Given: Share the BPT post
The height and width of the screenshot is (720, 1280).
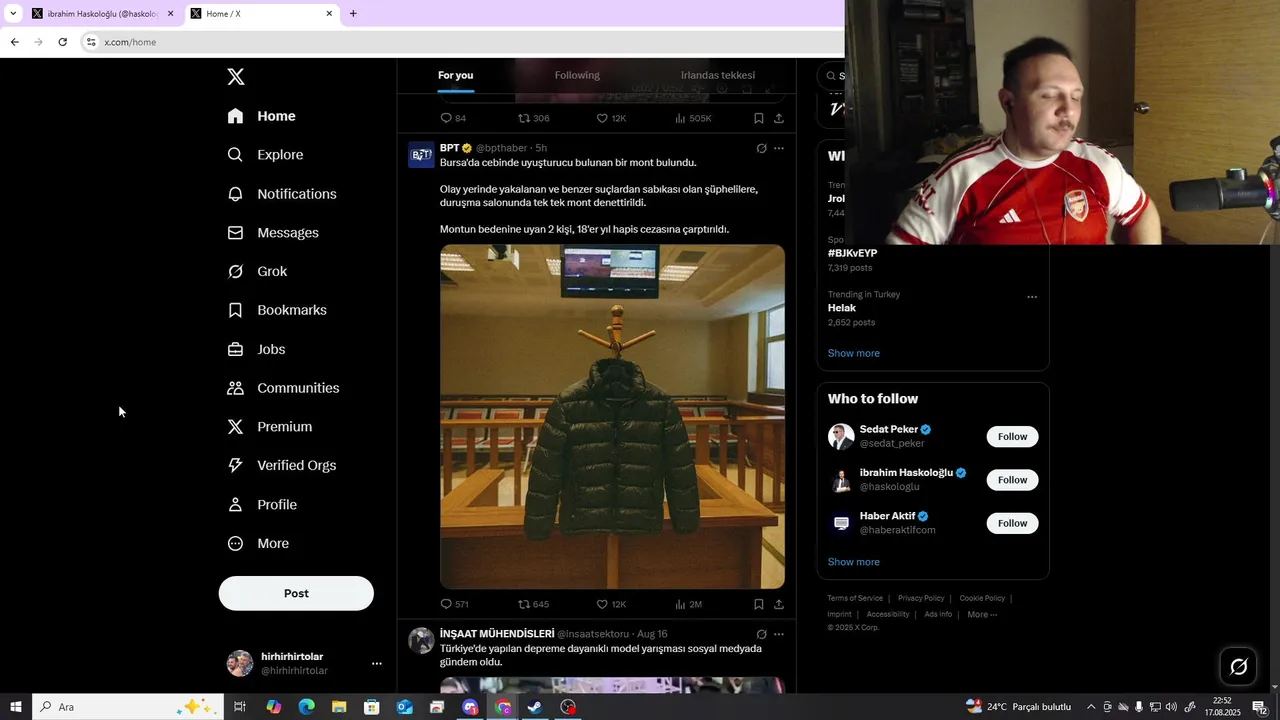Looking at the screenshot, I should (779, 604).
